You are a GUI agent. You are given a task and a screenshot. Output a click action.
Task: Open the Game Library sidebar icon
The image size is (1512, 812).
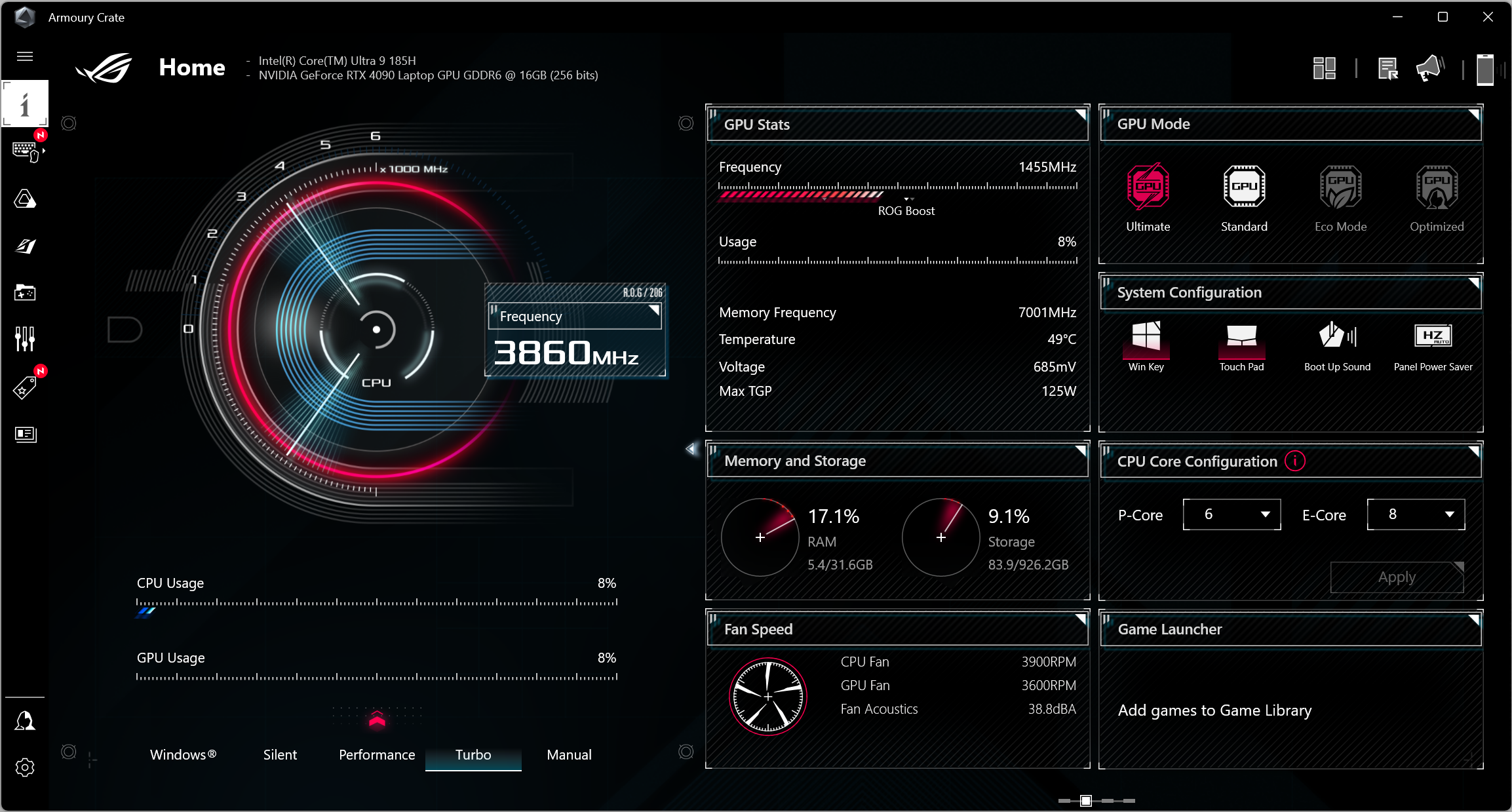pyautogui.click(x=25, y=292)
